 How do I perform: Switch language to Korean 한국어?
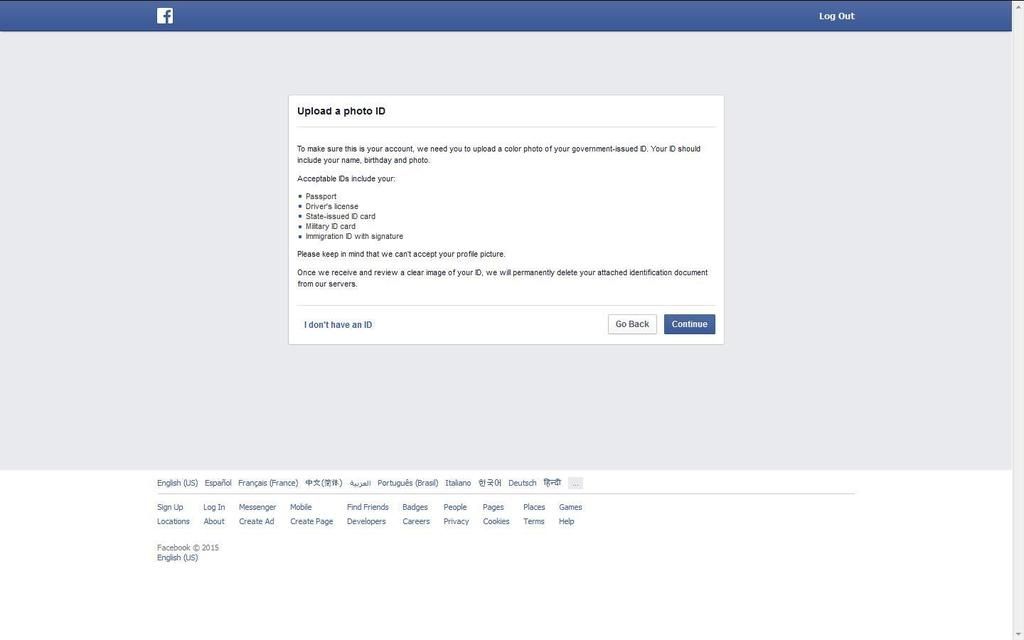coord(490,483)
